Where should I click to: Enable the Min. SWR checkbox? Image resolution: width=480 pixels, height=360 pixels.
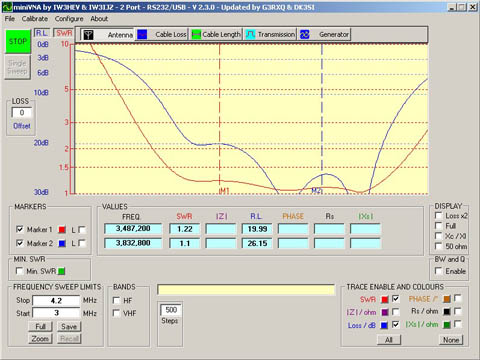click(x=19, y=271)
